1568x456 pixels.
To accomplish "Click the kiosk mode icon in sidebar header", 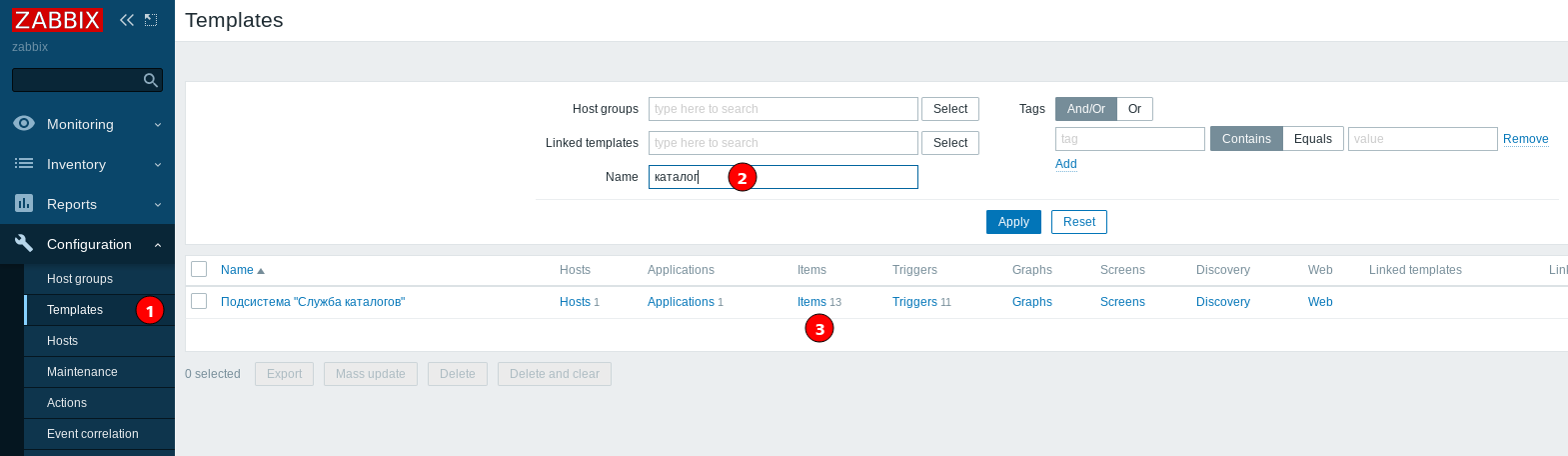I will click(x=151, y=20).
